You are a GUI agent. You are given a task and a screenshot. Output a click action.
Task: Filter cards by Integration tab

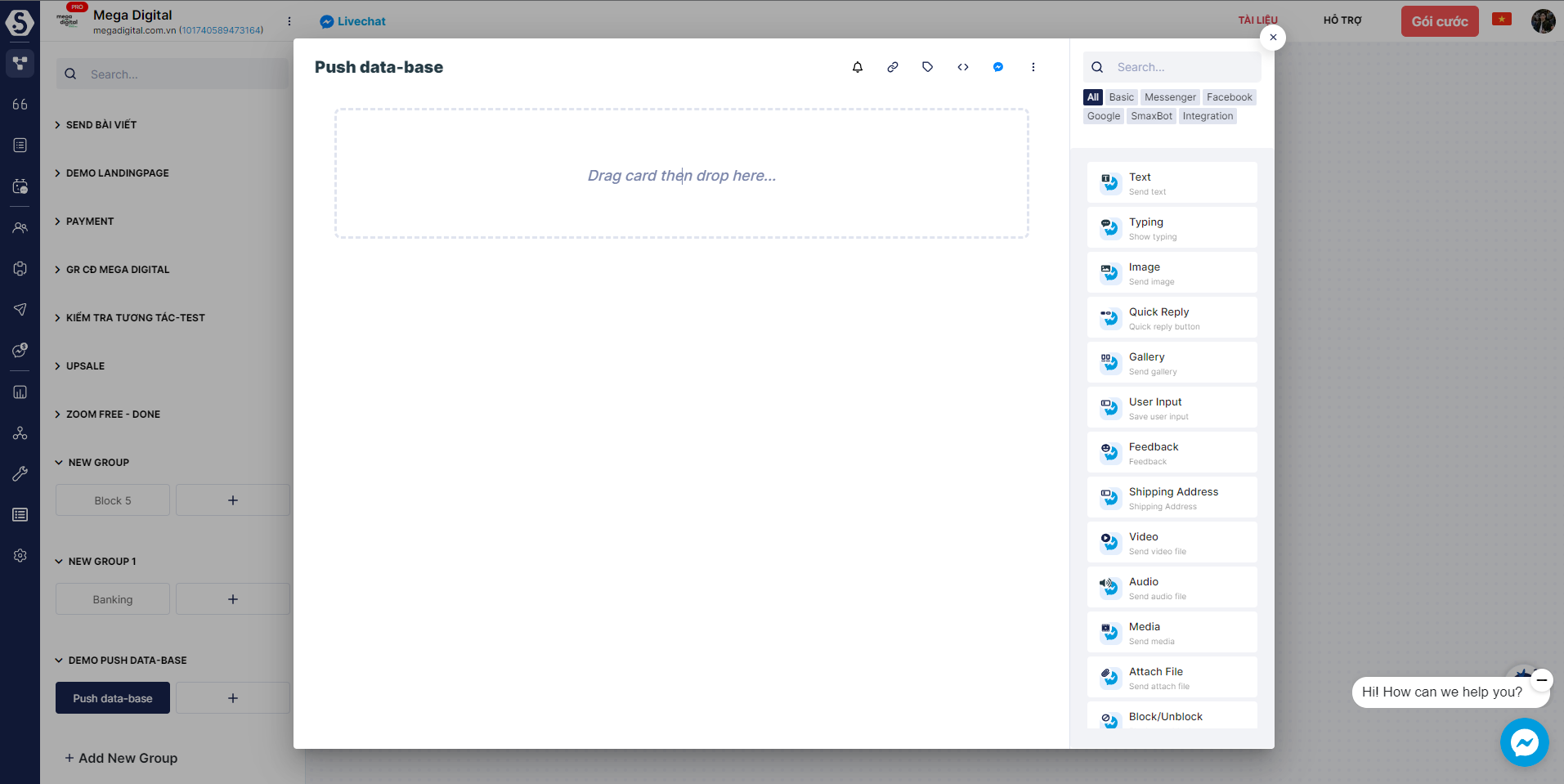point(1207,116)
